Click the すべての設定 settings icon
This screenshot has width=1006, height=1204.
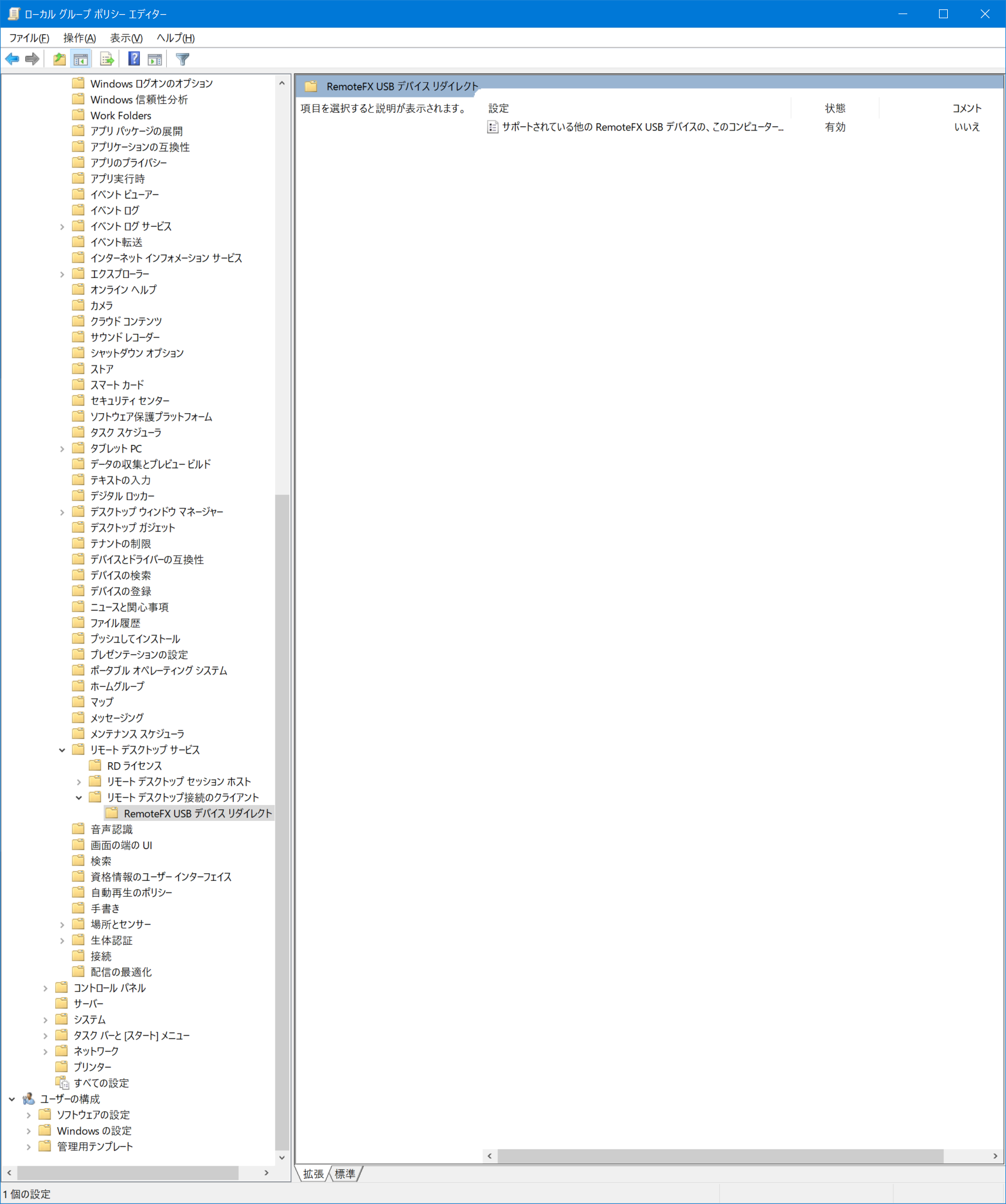click(62, 1083)
